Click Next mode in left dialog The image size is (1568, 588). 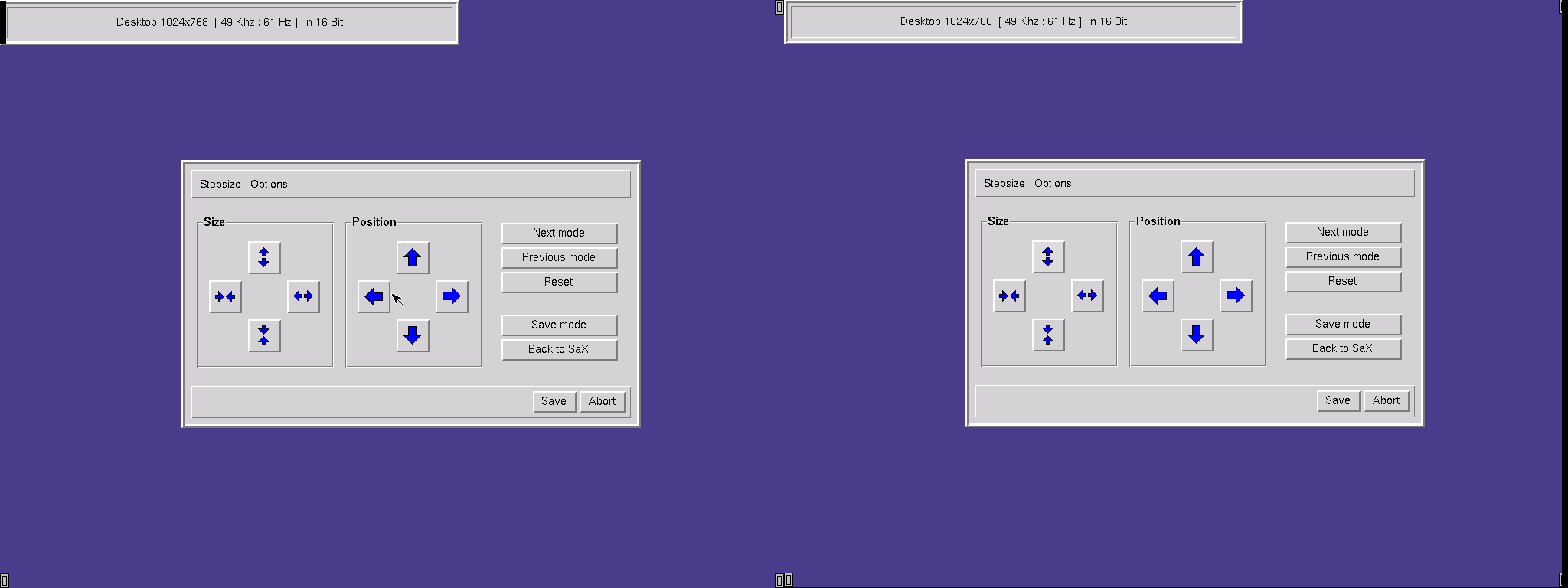559,233
